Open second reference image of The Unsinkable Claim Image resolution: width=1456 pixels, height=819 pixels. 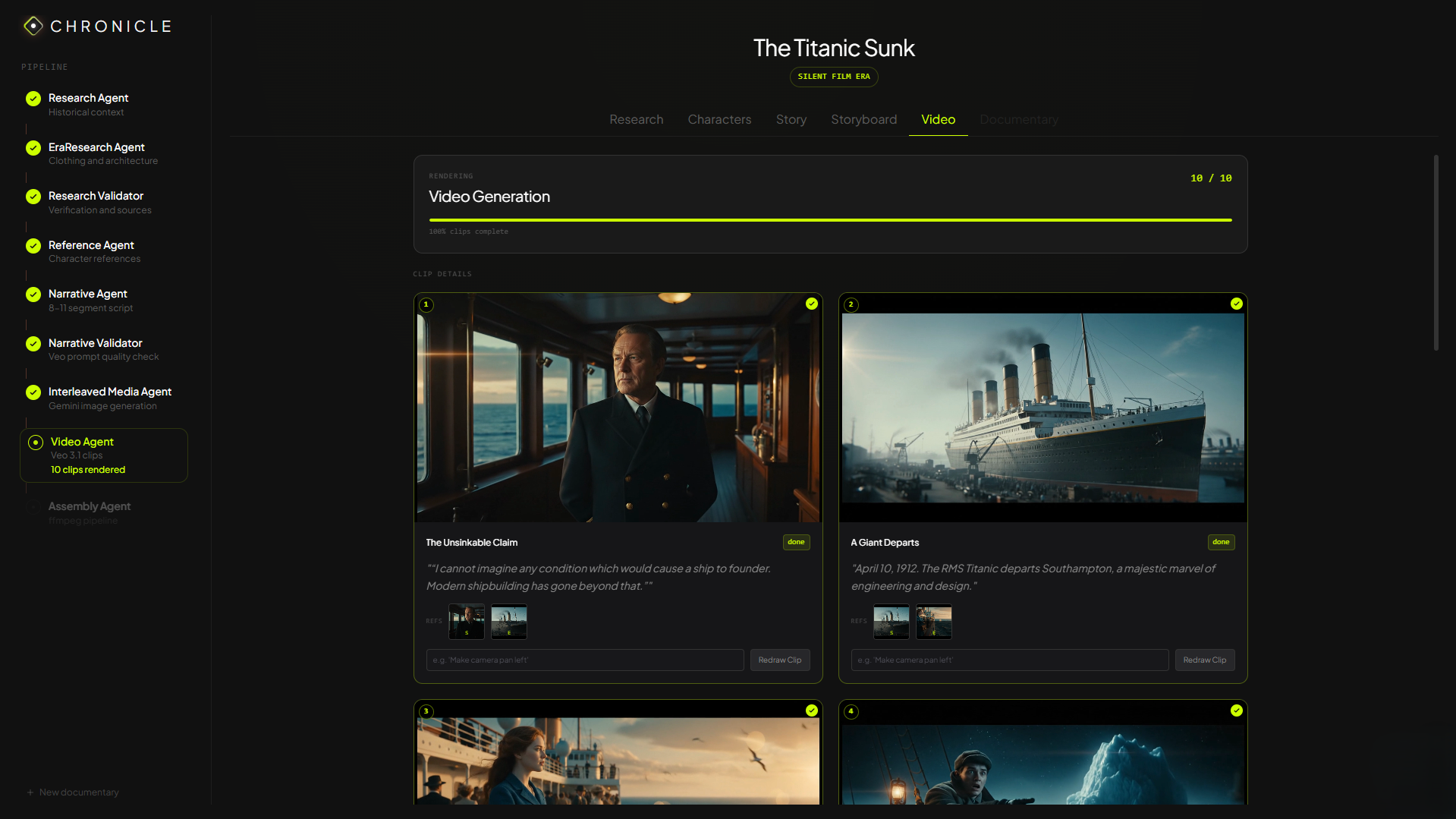(509, 622)
